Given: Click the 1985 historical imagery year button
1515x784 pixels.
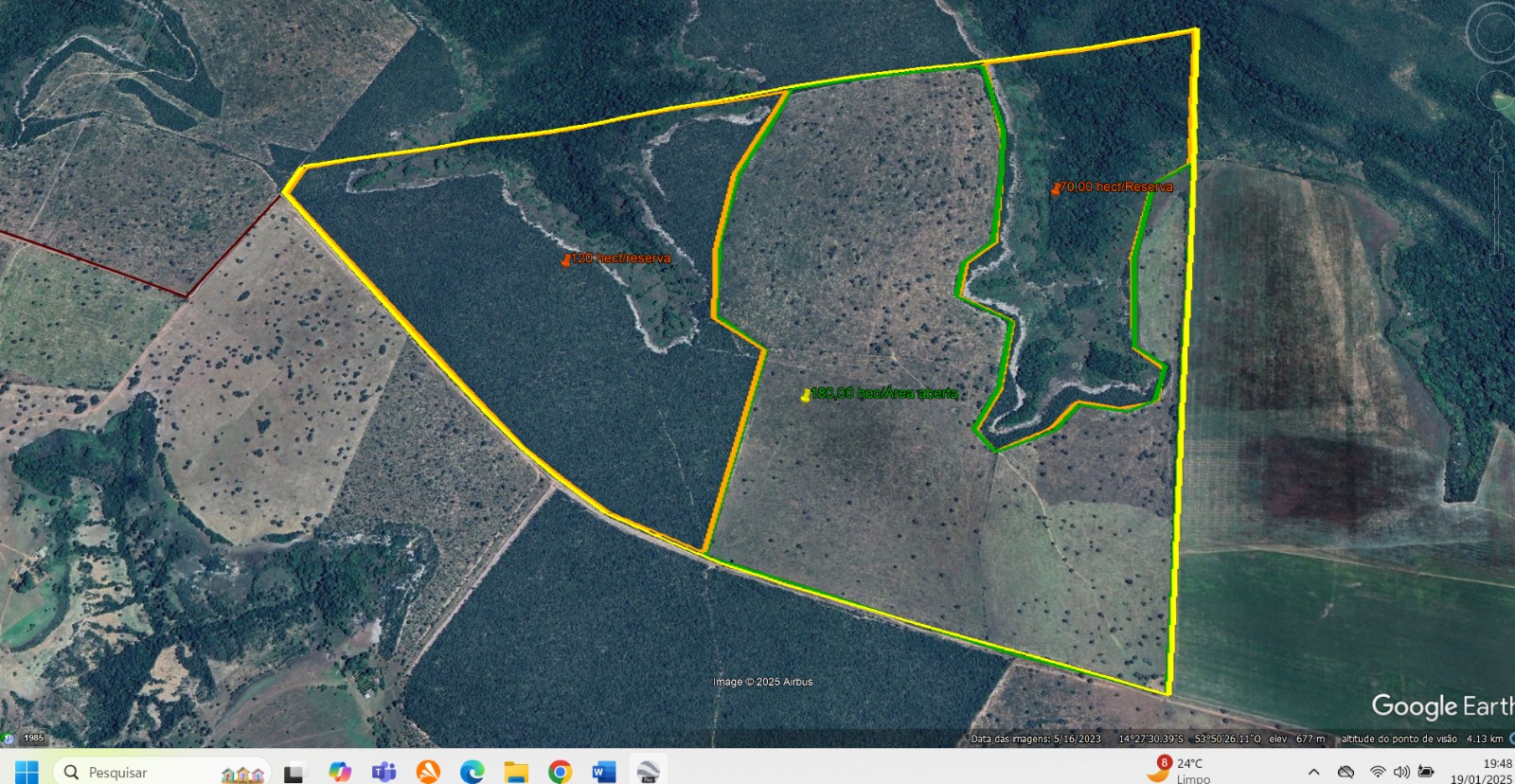Looking at the screenshot, I should point(33,738).
